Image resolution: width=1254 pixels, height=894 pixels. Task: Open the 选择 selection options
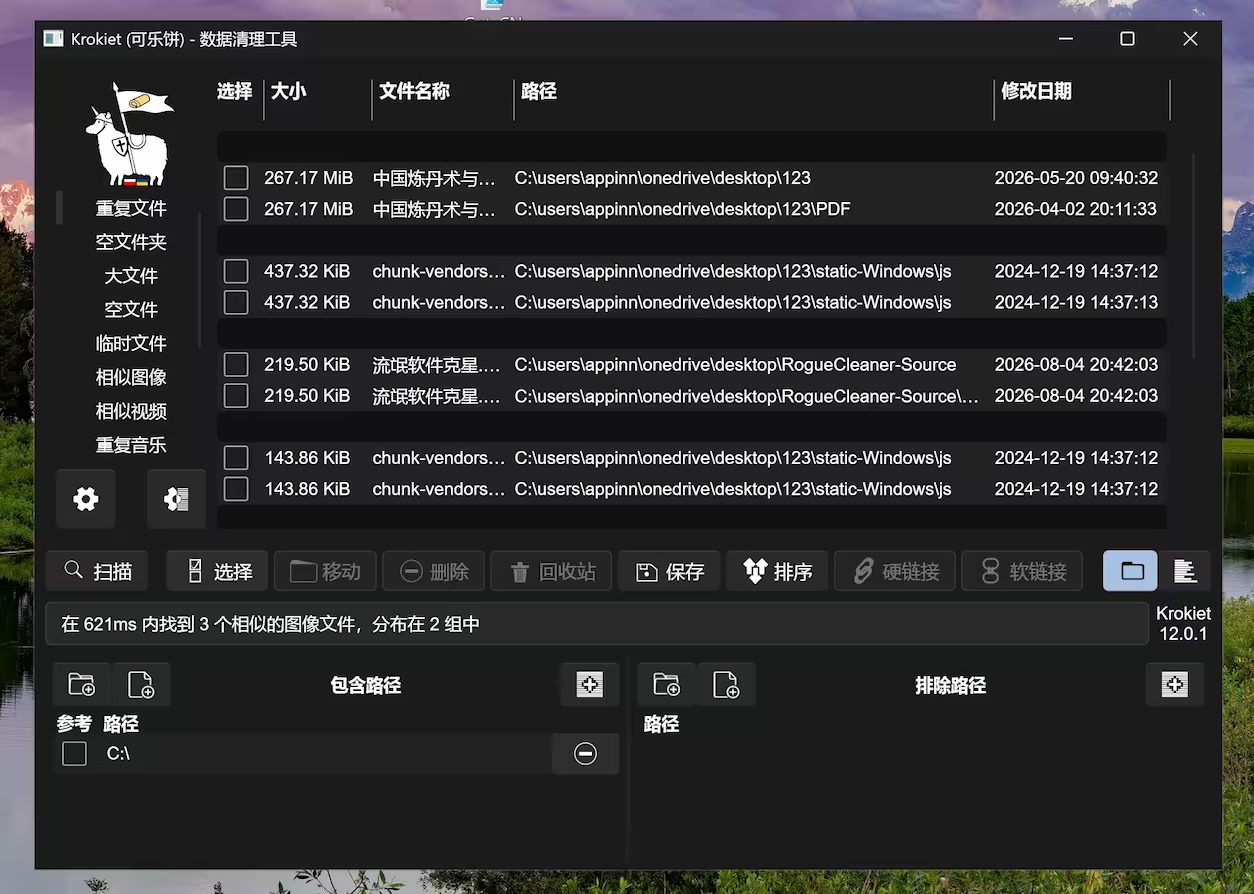[217, 572]
